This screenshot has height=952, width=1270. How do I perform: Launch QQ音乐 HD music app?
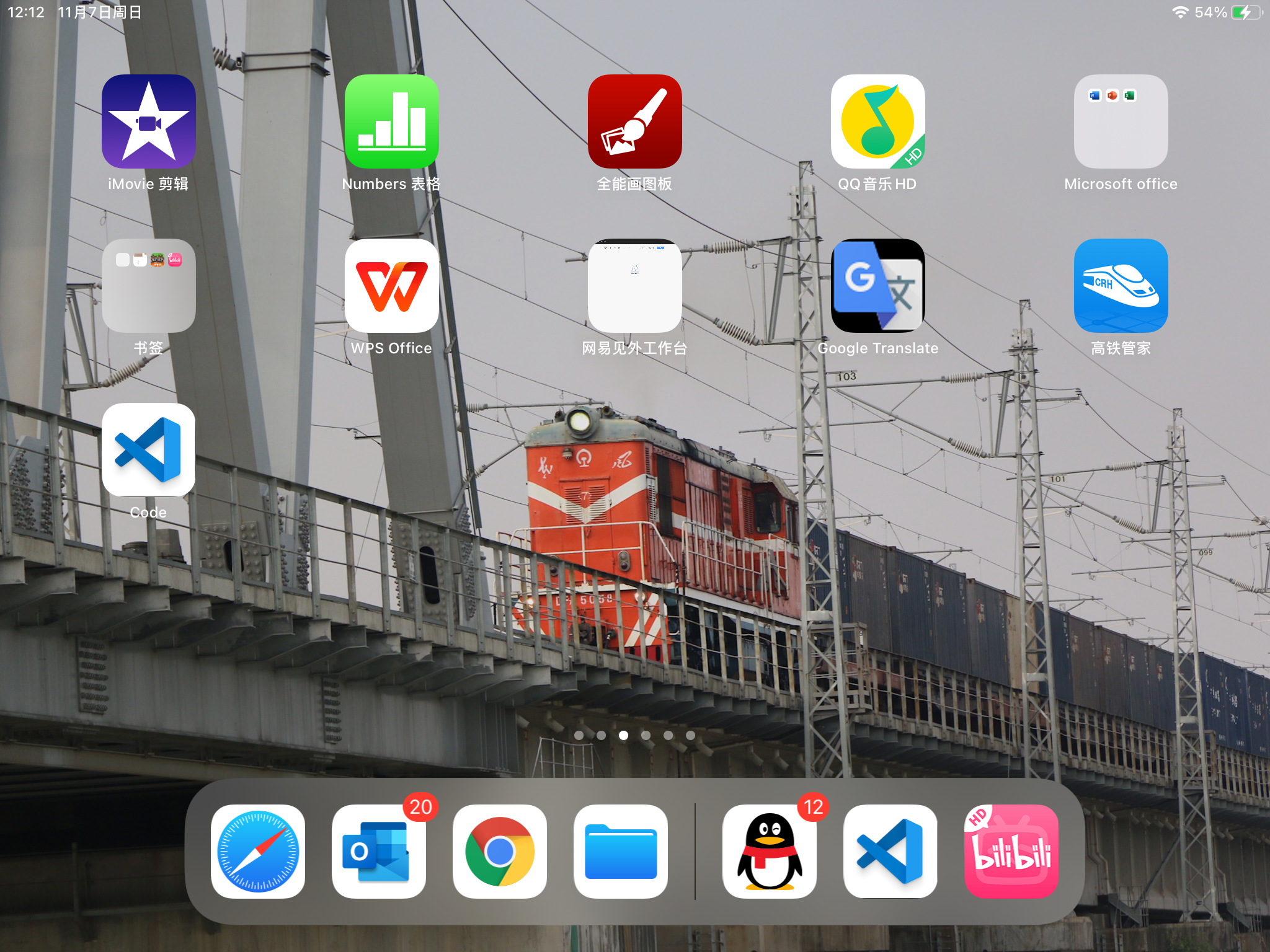[877, 121]
